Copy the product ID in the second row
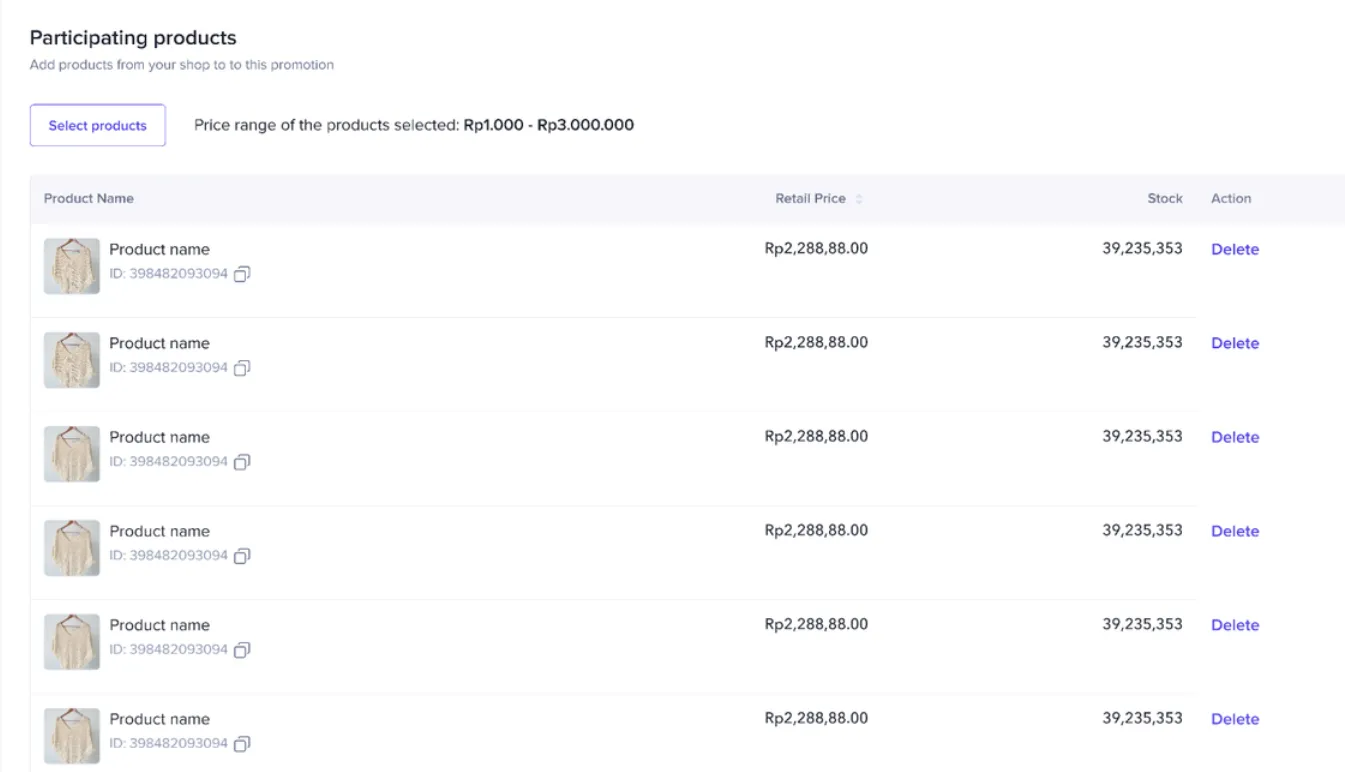The image size is (1345, 772). coord(242,368)
